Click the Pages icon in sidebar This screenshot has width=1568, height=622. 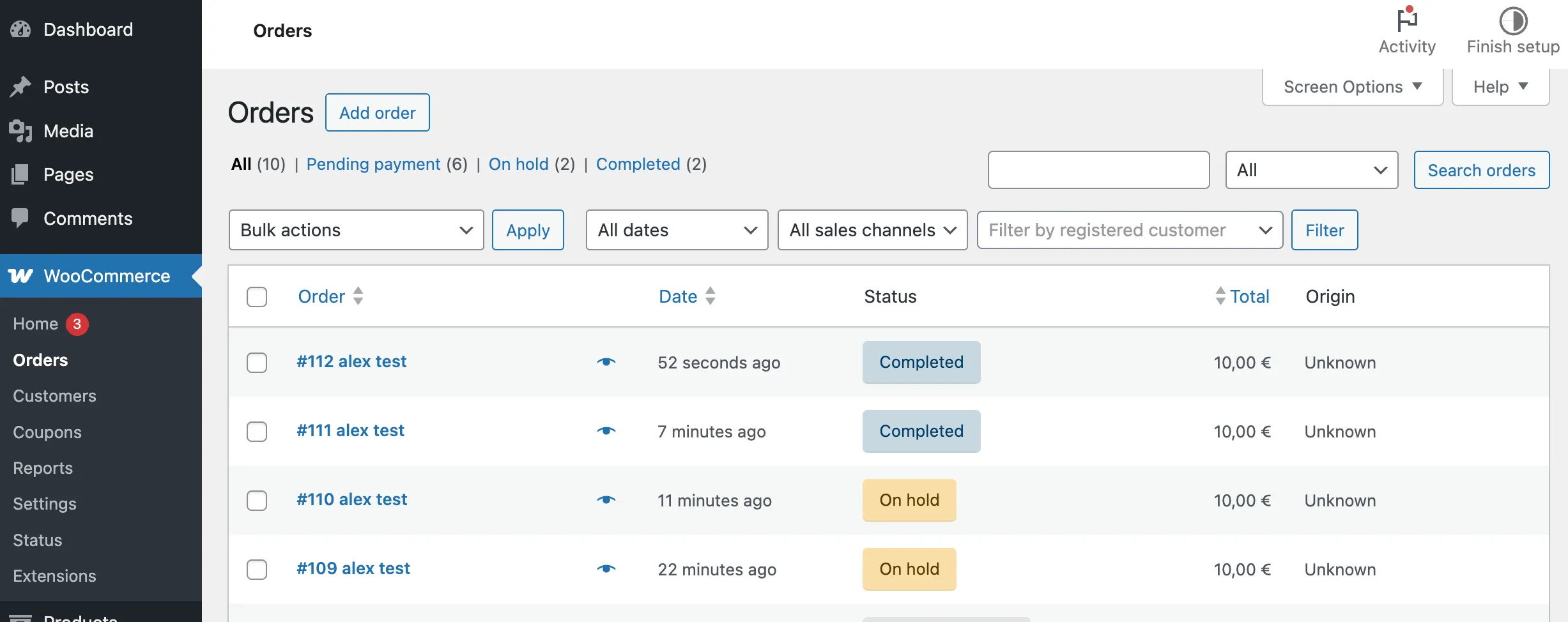coord(20,174)
